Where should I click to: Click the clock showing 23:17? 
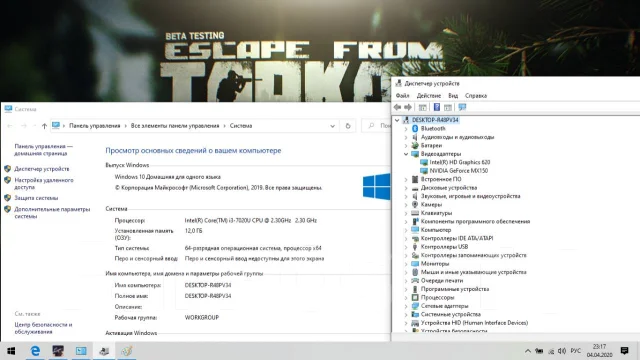pyautogui.click(x=599, y=347)
